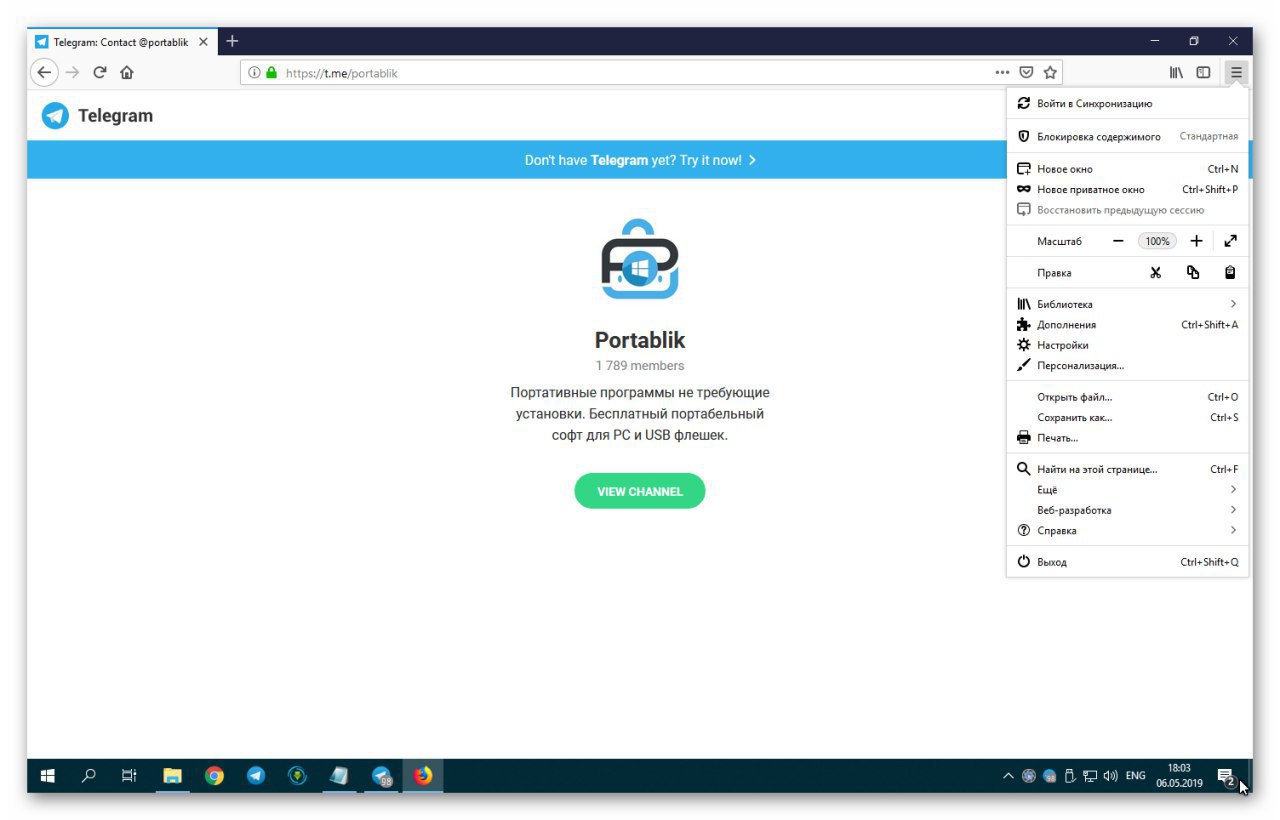The image size is (1280, 820).
Task: Show hidden system tray icons
Action: [x=1008, y=775]
